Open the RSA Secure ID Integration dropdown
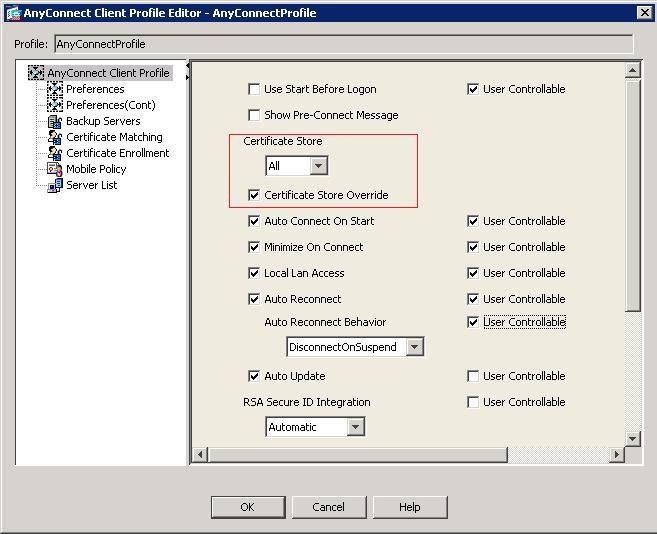Screen dimensions: 657x534 pyautogui.click(x=355, y=427)
